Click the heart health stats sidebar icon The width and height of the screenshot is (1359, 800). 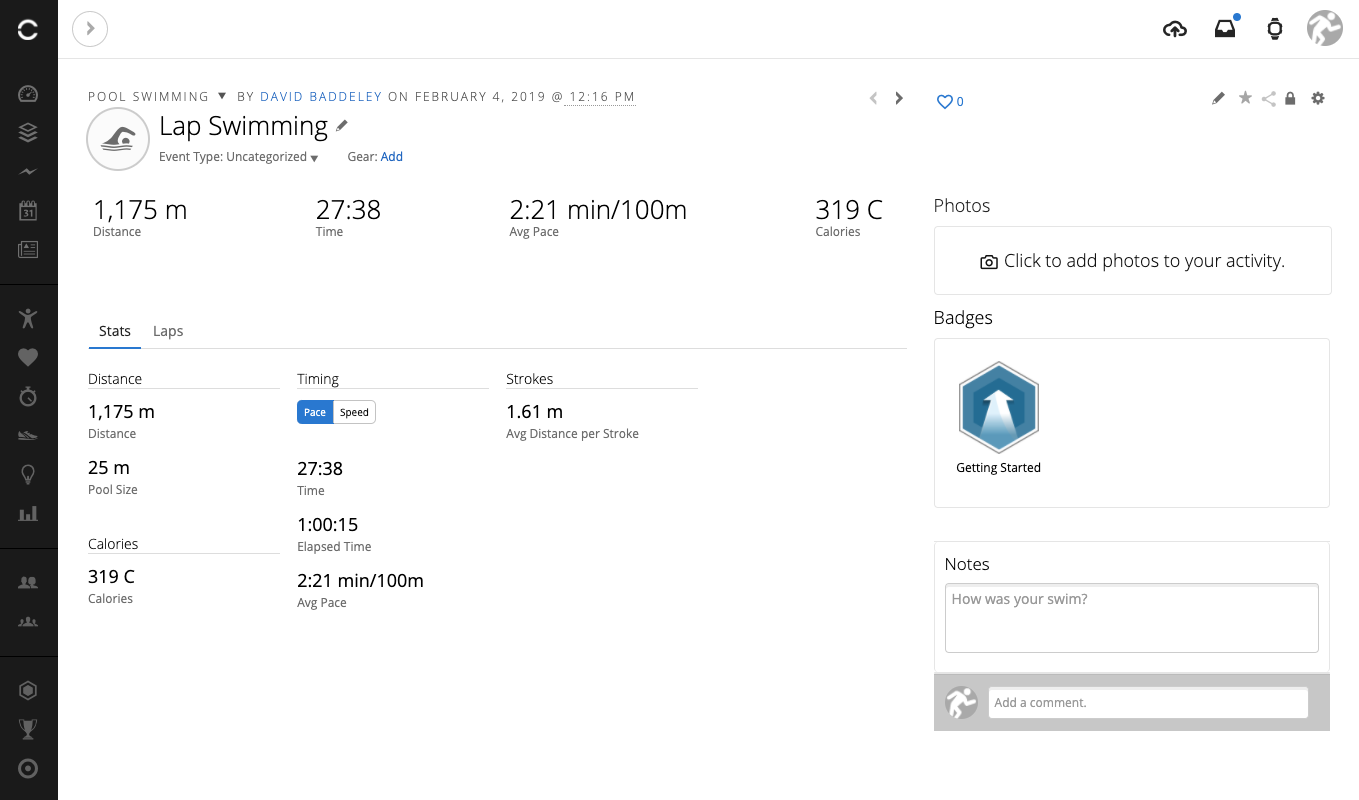coord(28,357)
